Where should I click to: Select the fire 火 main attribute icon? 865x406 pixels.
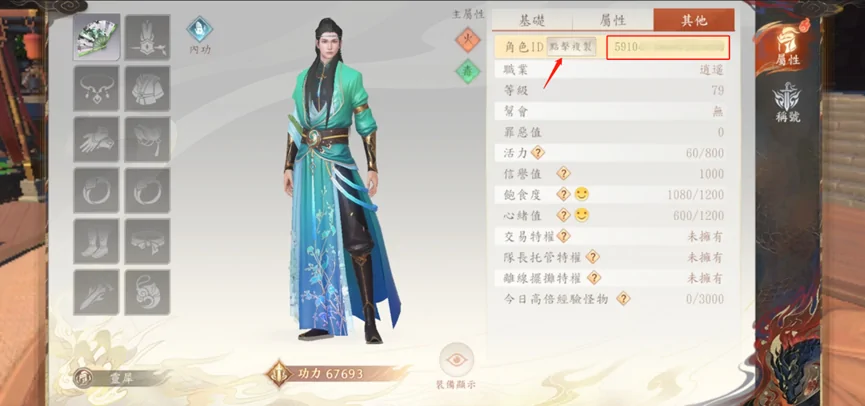coord(468,40)
